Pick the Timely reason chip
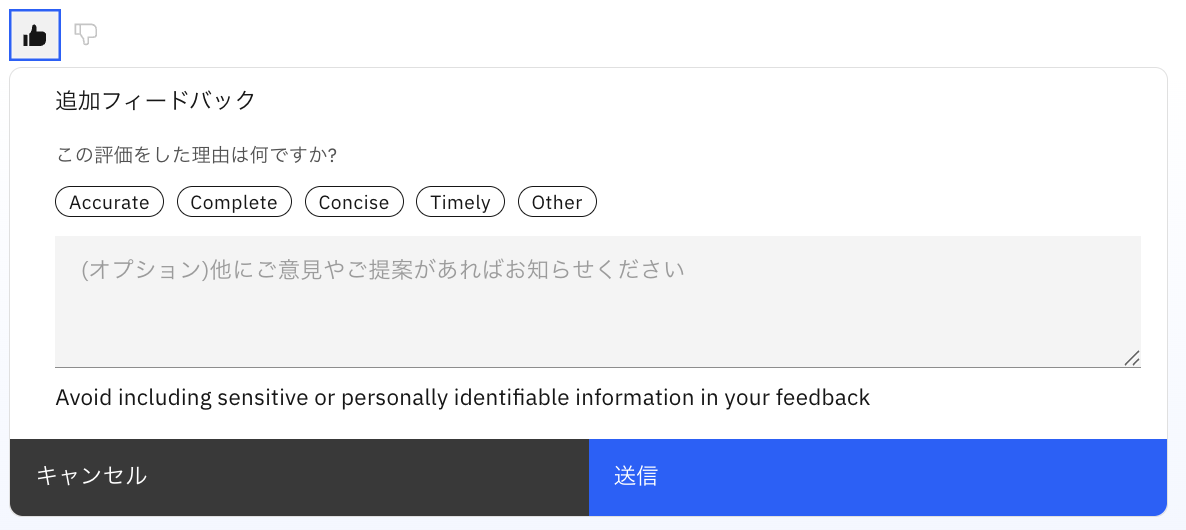Screen dimensions: 1186x530 460,202
